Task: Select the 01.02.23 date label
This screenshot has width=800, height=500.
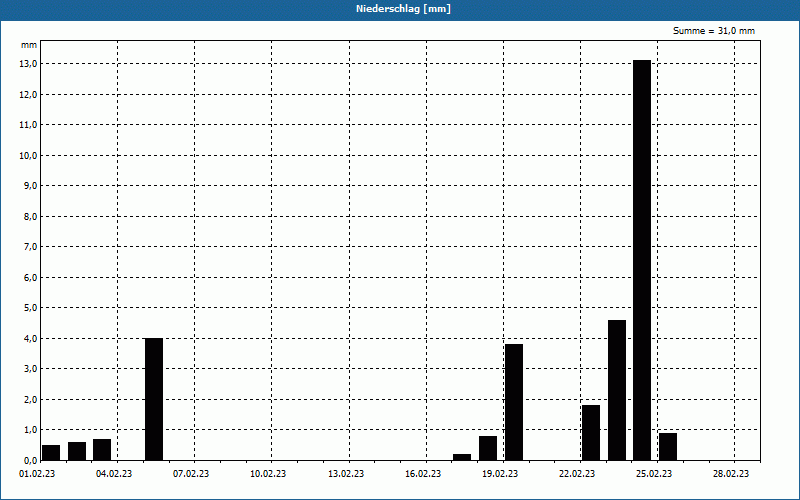Action: coord(37,474)
